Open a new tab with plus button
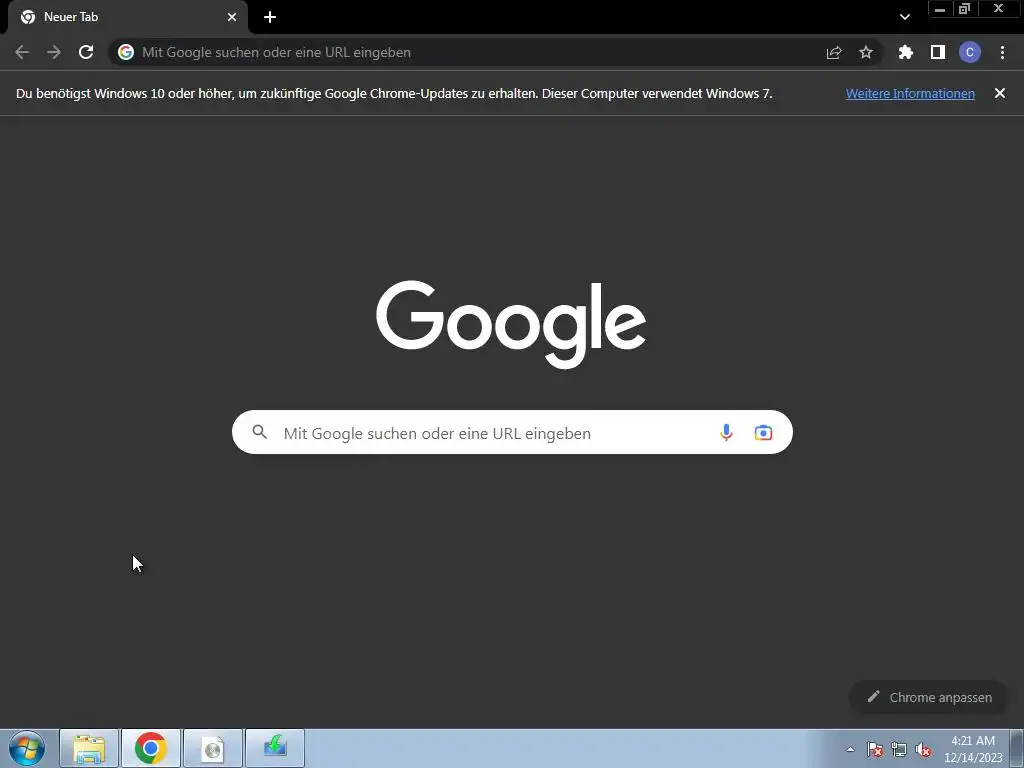Viewport: 1024px width, 768px height. 270,17
